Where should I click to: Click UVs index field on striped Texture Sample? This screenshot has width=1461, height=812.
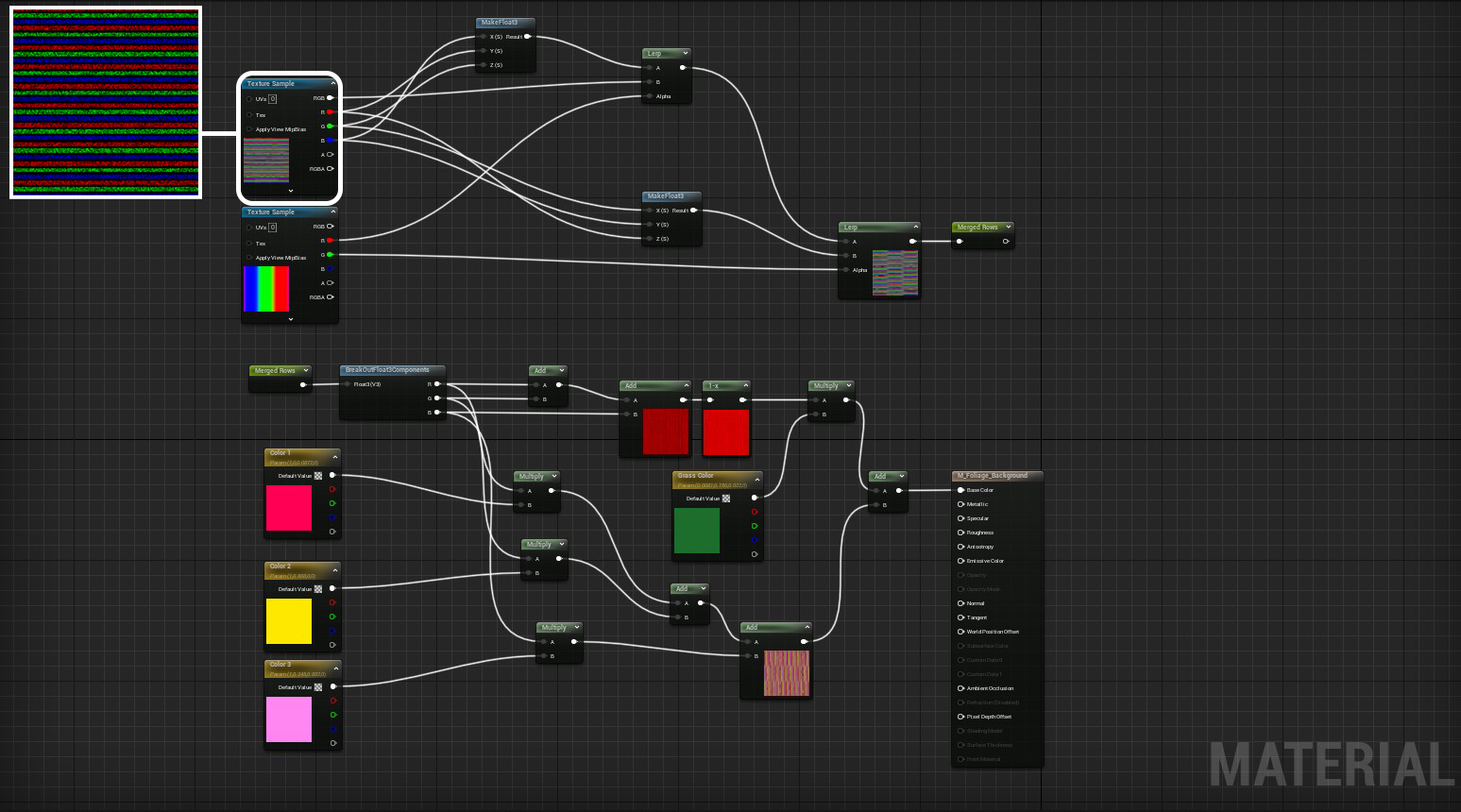(273, 99)
